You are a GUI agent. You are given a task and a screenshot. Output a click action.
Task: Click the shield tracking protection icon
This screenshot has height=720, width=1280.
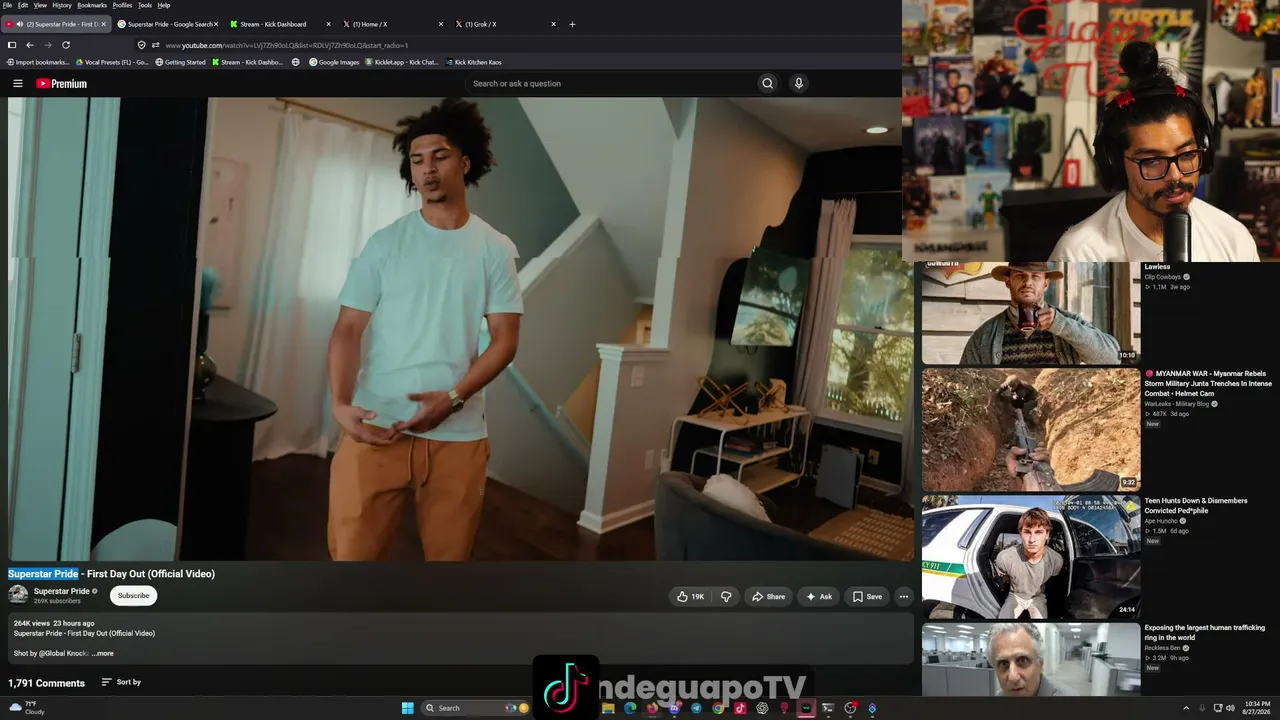click(x=142, y=45)
